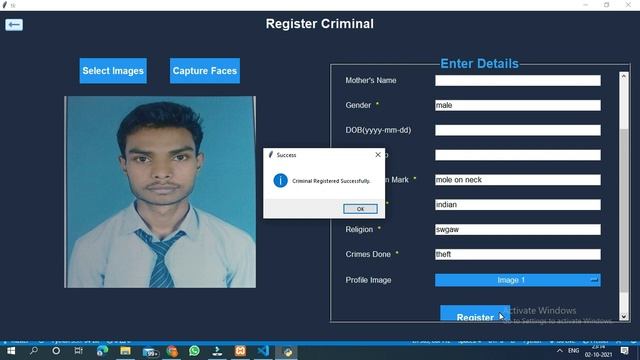
Task: Click the Religion field containing swgaw
Action: [518, 230]
